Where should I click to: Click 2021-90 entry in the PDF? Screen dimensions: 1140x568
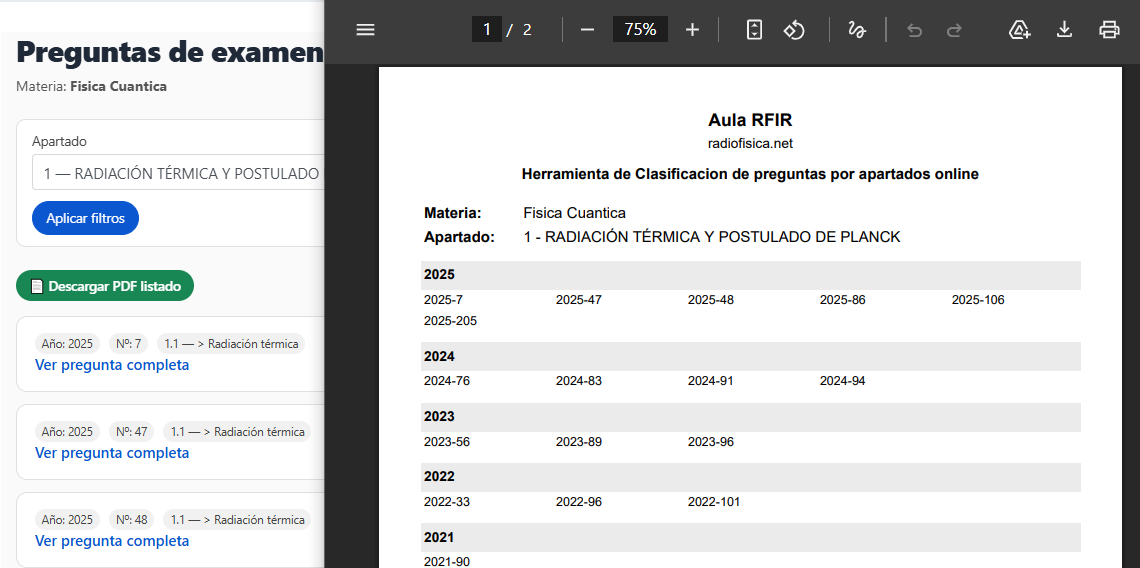[x=446, y=561]
